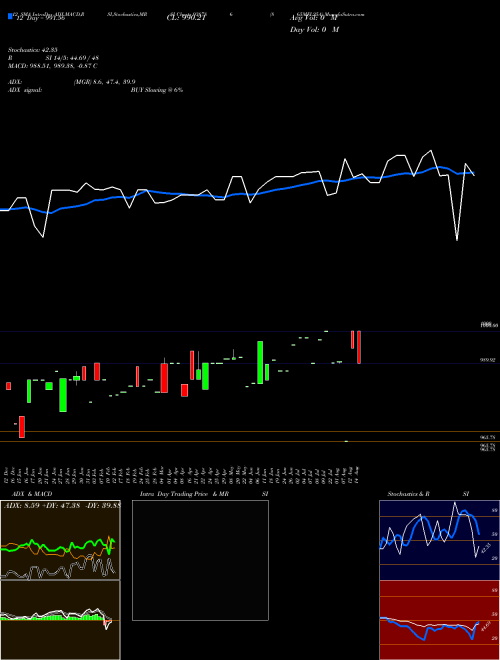Image resolution: width=500 pixels, height=660 pixels.
Task: Click the green MACD histogram bars
Action: tap(51, 617)
